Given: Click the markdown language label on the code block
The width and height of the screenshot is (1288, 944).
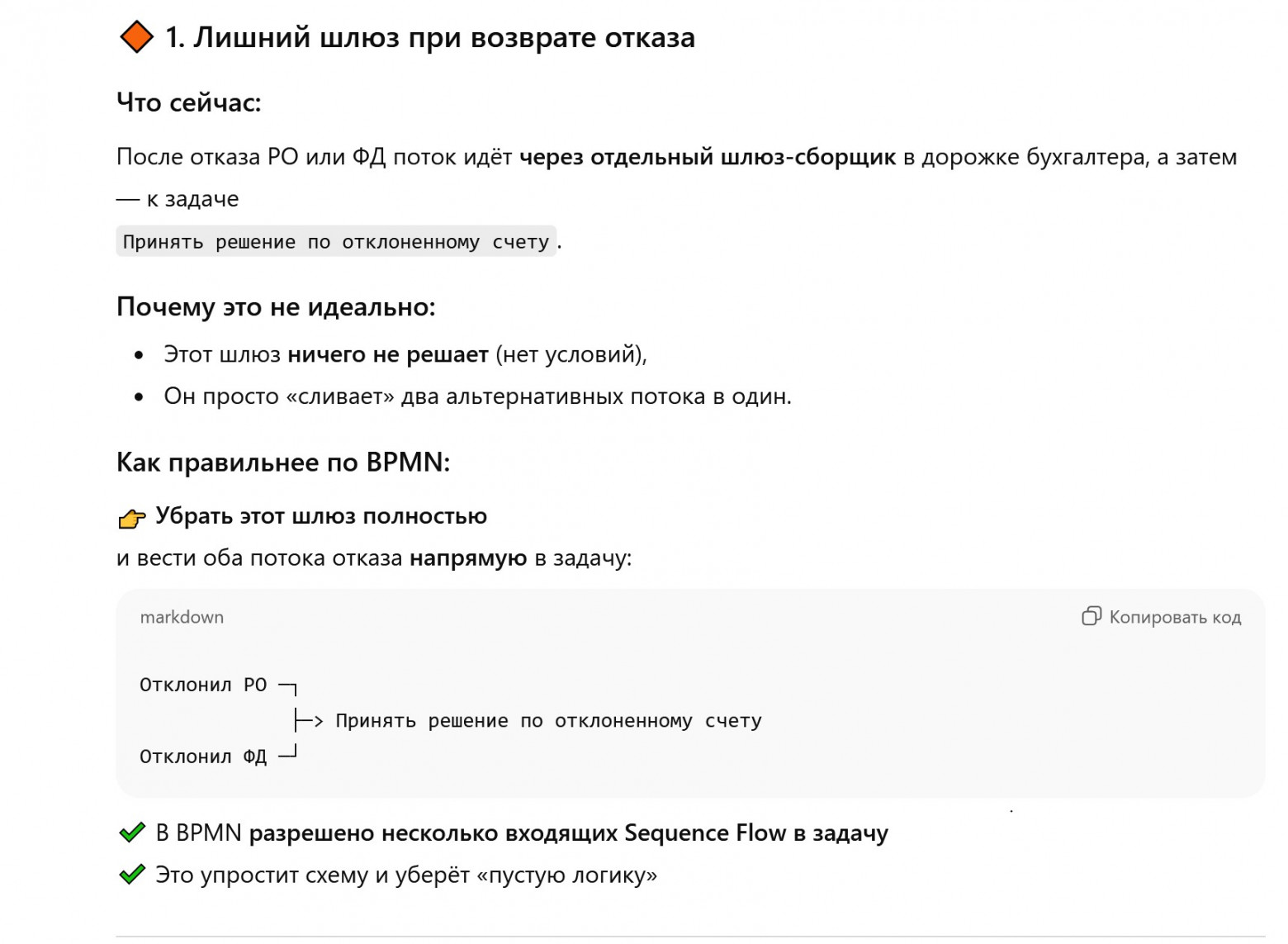Looking at the screenshot, I should tap(182, 617).
